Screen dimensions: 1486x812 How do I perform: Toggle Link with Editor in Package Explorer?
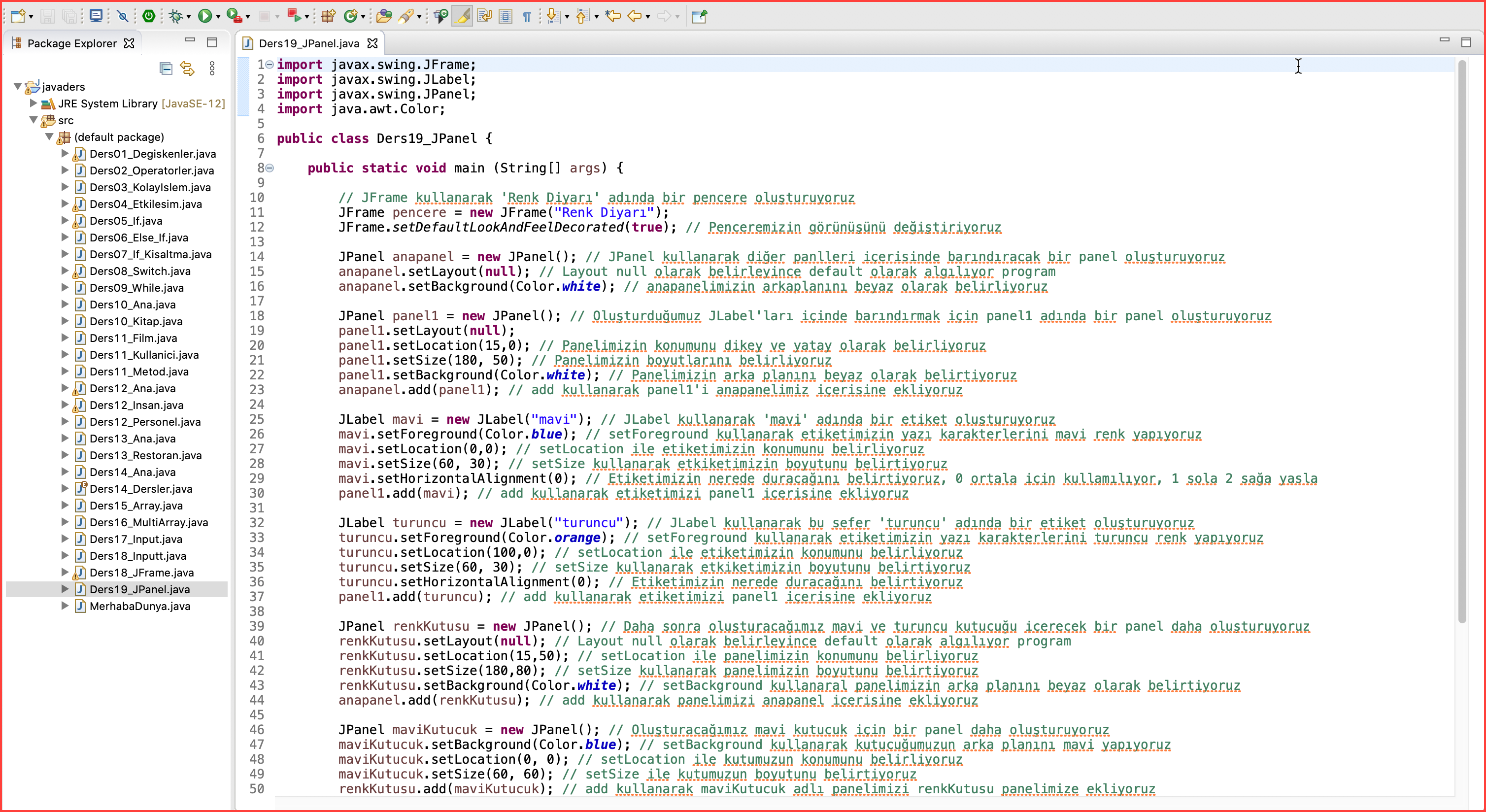[x=188, y=68]
